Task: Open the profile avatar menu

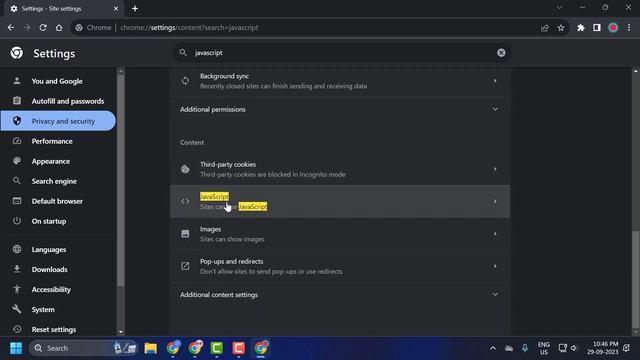Action: click(613, 28)
